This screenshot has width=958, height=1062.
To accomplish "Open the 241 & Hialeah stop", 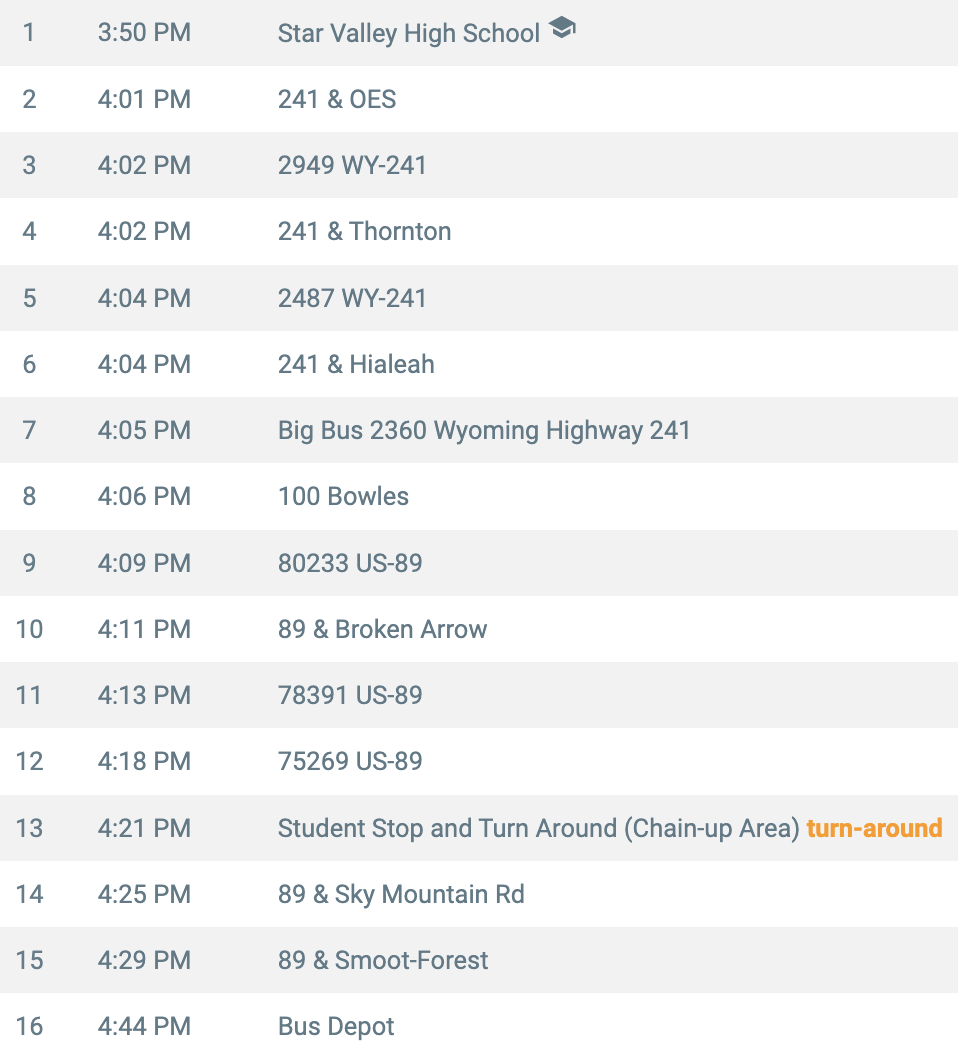I will (356, 364).
